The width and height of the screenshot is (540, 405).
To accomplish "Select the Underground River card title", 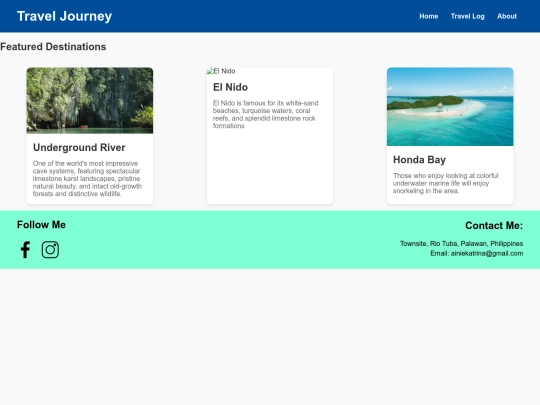I will (79, 147).
